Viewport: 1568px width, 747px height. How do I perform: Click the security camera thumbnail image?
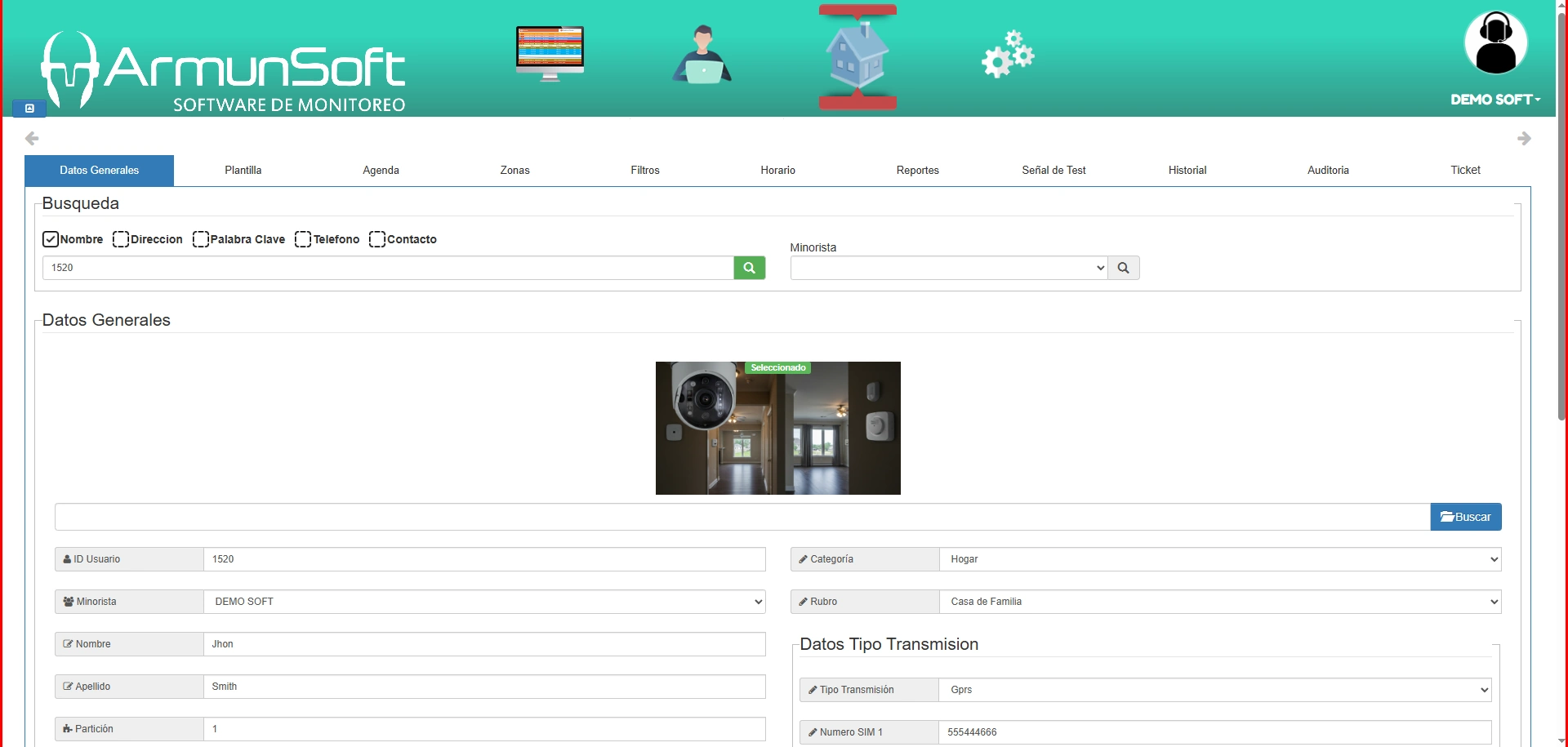(777, 429)
